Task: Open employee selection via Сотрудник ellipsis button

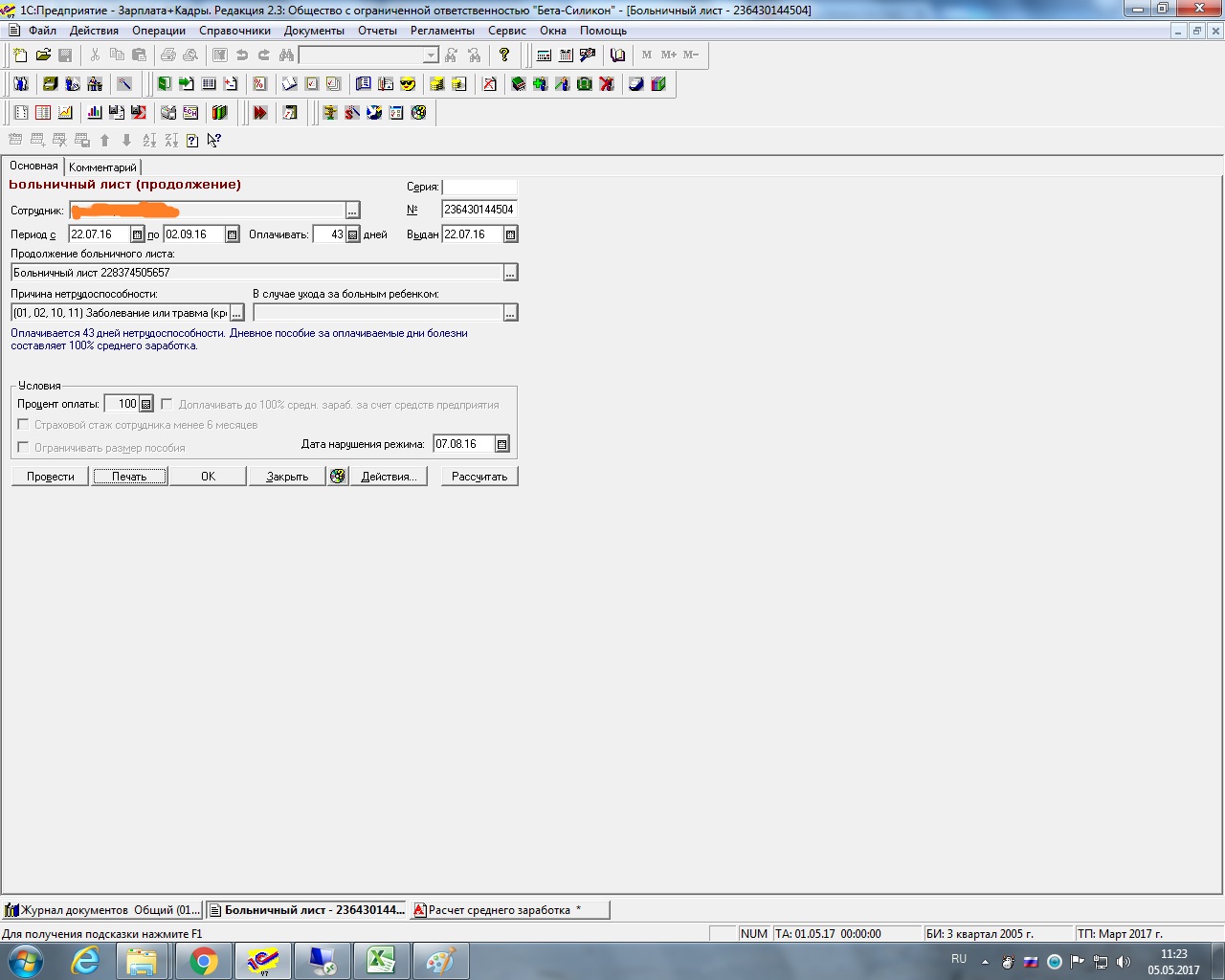Action: click(352, 211)
